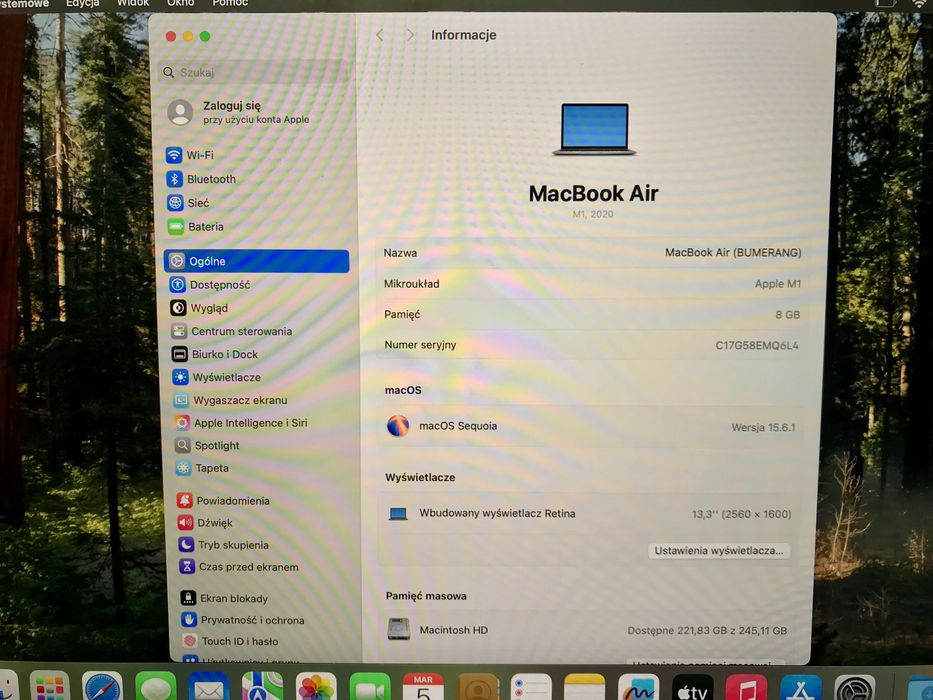Open System Settings gear in Dock
The width and height of the screenshot is (933, 700).
pos(854,689)
